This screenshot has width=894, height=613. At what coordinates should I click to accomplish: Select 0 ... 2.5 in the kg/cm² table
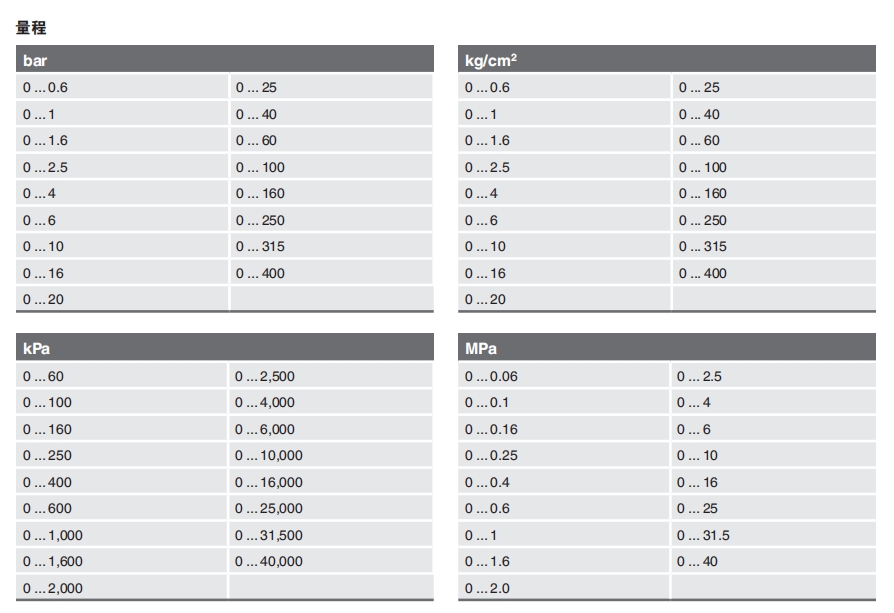coord(487,167)
